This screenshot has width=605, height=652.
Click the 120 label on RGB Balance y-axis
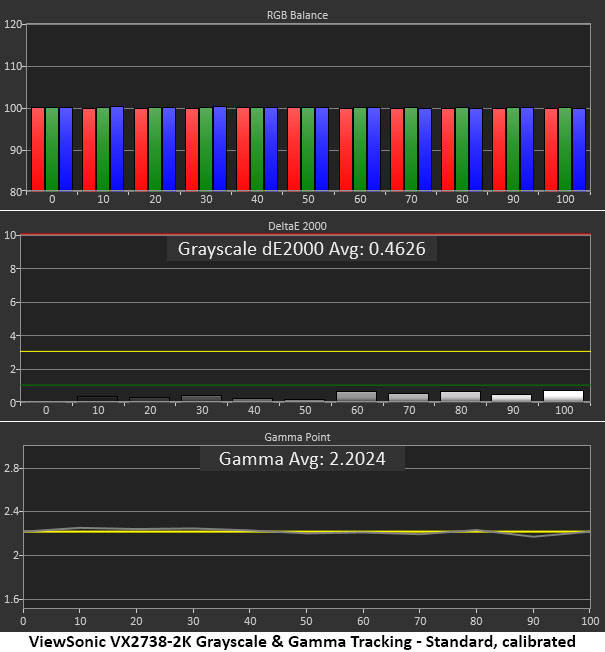(12, 24)
